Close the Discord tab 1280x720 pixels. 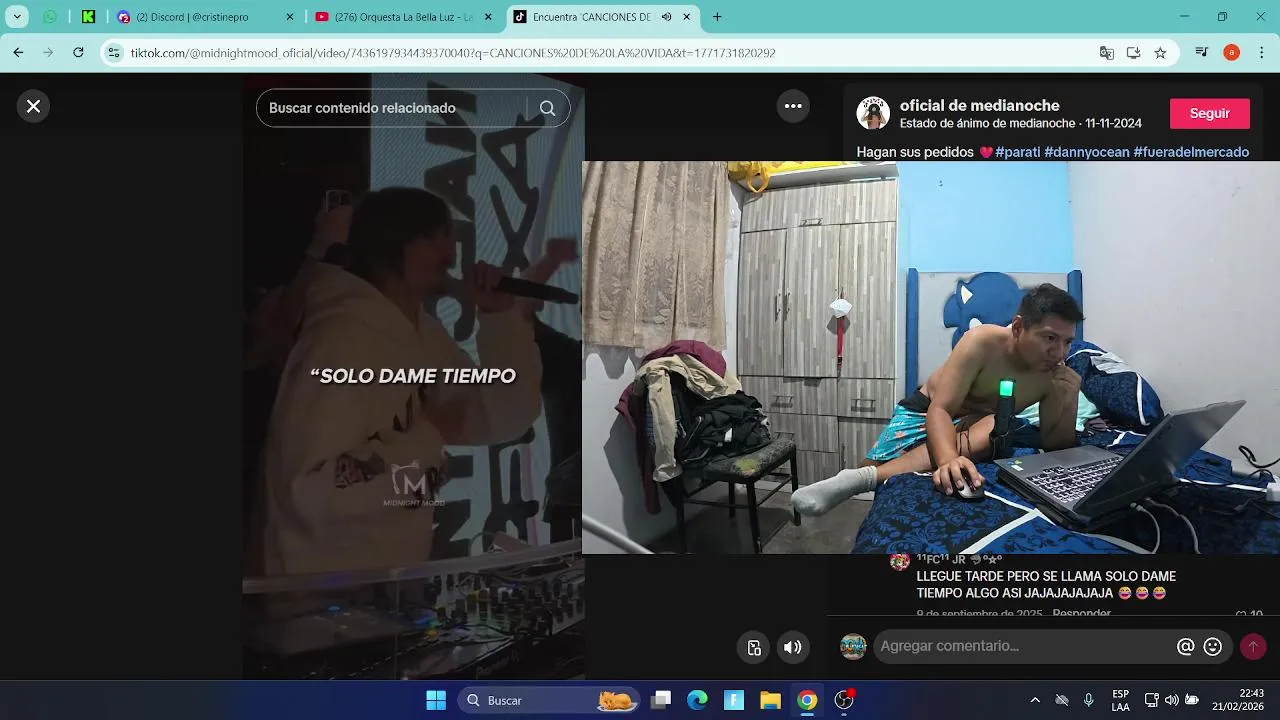tap(290, 17)
